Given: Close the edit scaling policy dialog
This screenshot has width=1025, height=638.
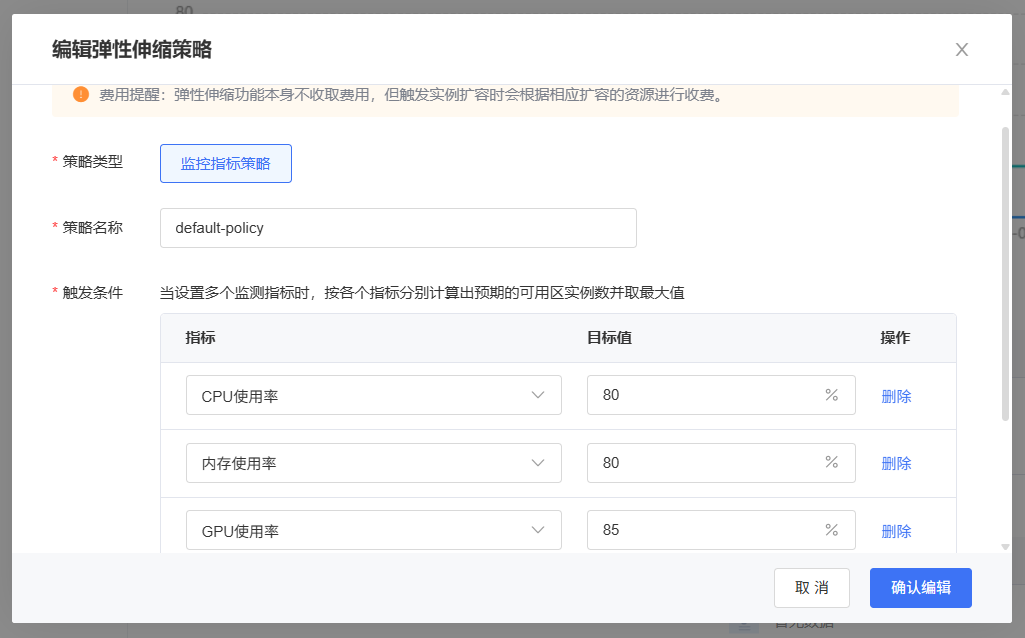Looking at the screenshot, I should coord(962,50).
